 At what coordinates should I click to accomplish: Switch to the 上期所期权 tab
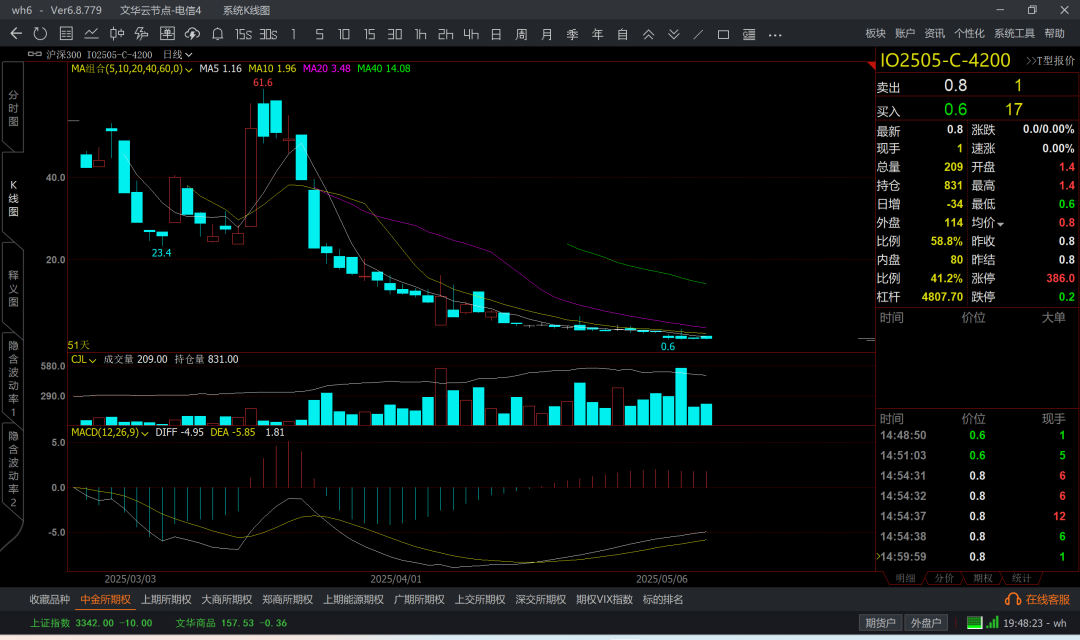(166, 600)
